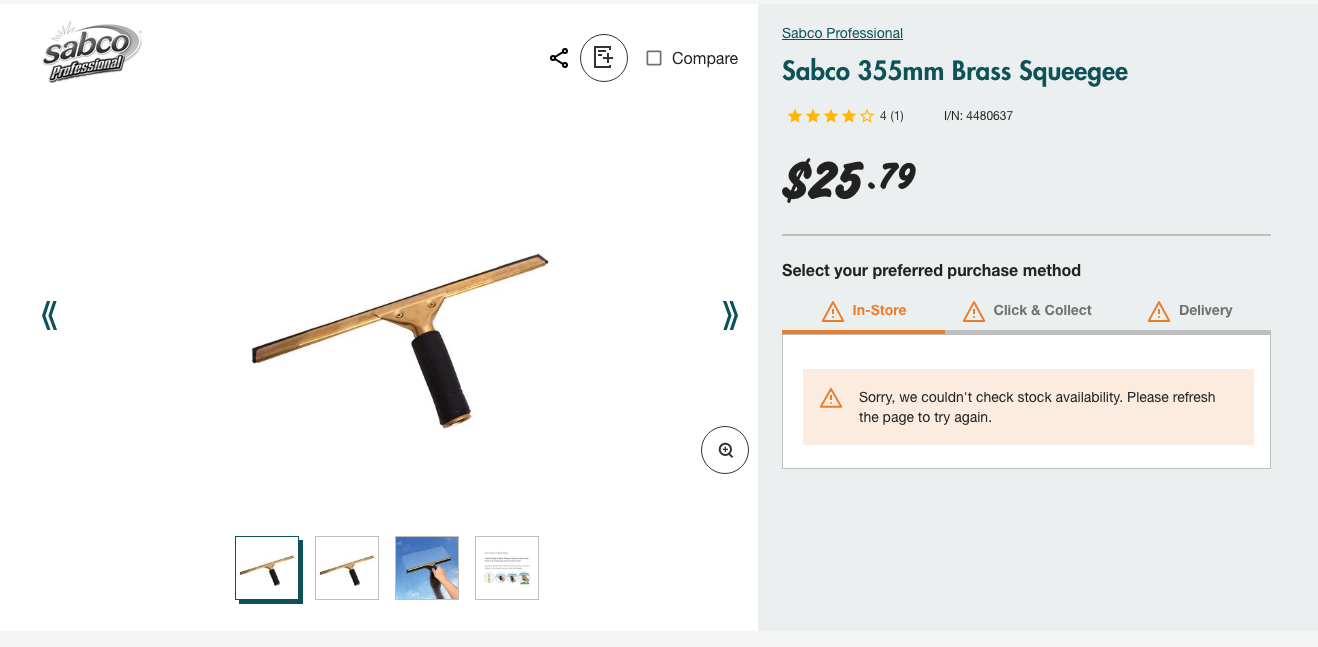Expand reviews via the 4 (1) rating link

(890, 115)
